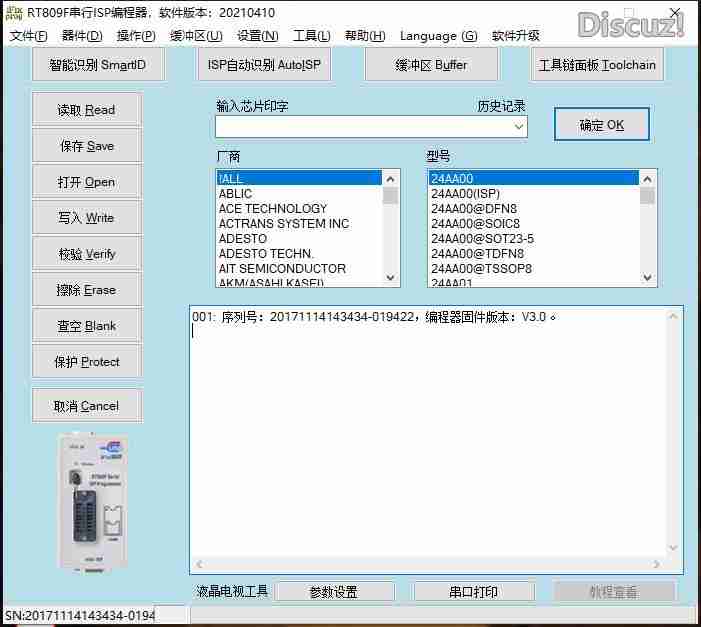Expand the 历史记录 chip history dropdown
Screen dimensions: 701x627
pos(519,127)
